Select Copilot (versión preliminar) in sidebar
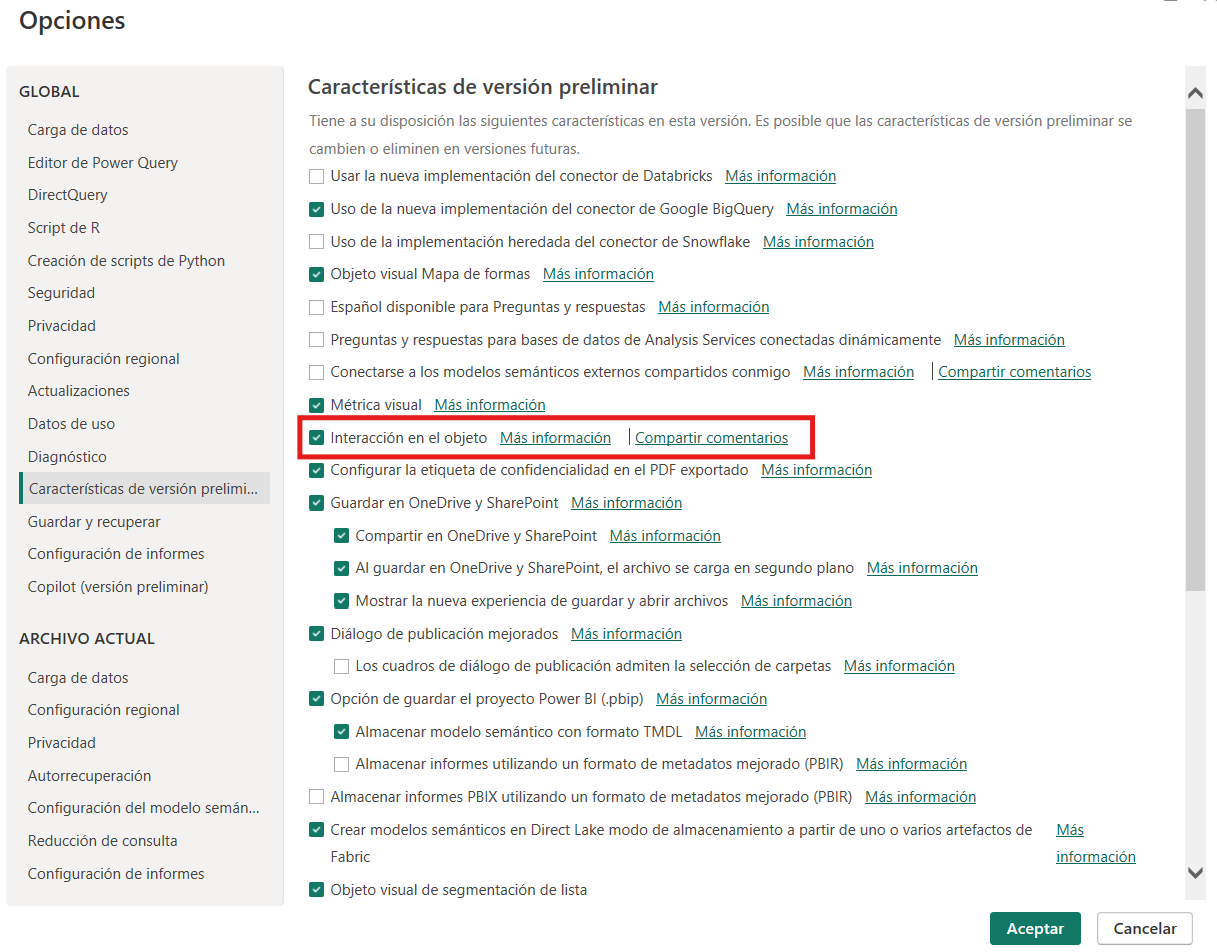This screenshot has height=952, width=1217. click(x=117, y=587)
